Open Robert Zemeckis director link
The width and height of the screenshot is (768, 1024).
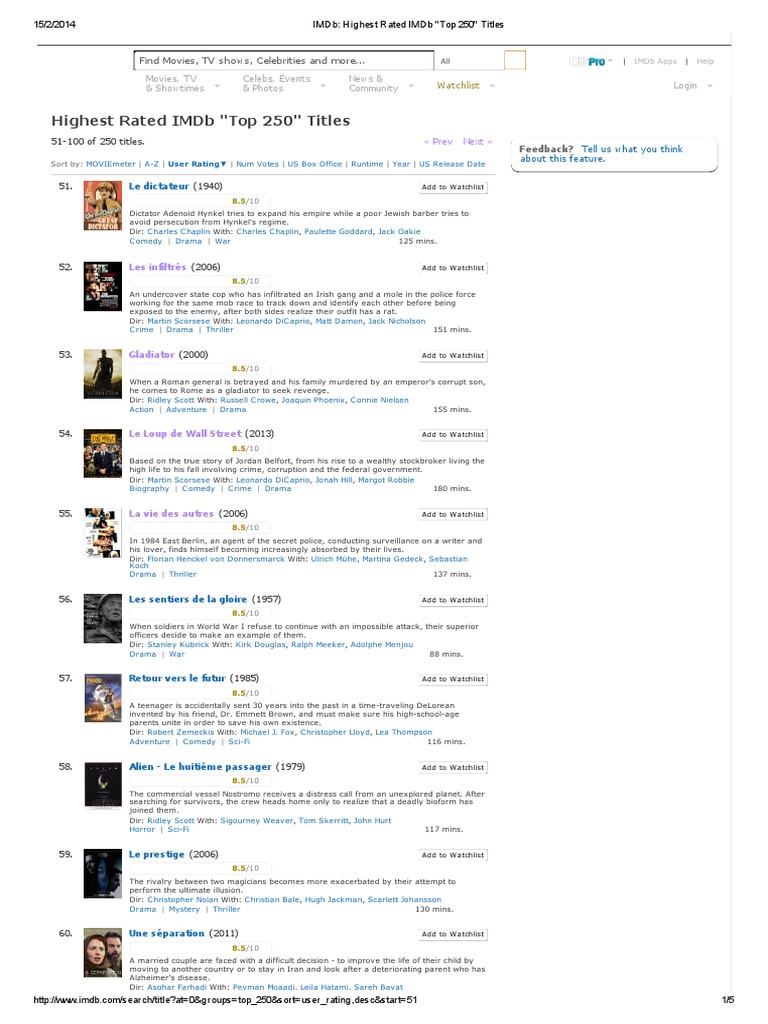click(180, 733)
